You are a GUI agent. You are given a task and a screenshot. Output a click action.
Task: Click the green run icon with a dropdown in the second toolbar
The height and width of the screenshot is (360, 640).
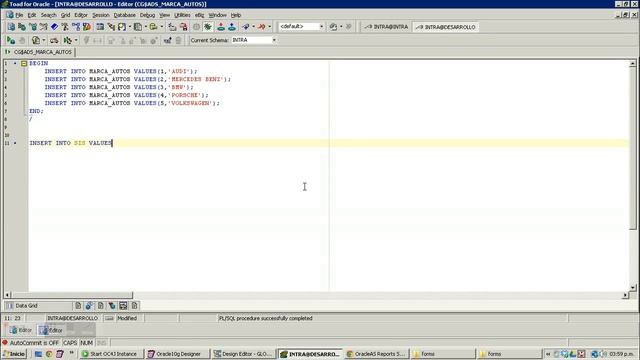pos(68,40)
